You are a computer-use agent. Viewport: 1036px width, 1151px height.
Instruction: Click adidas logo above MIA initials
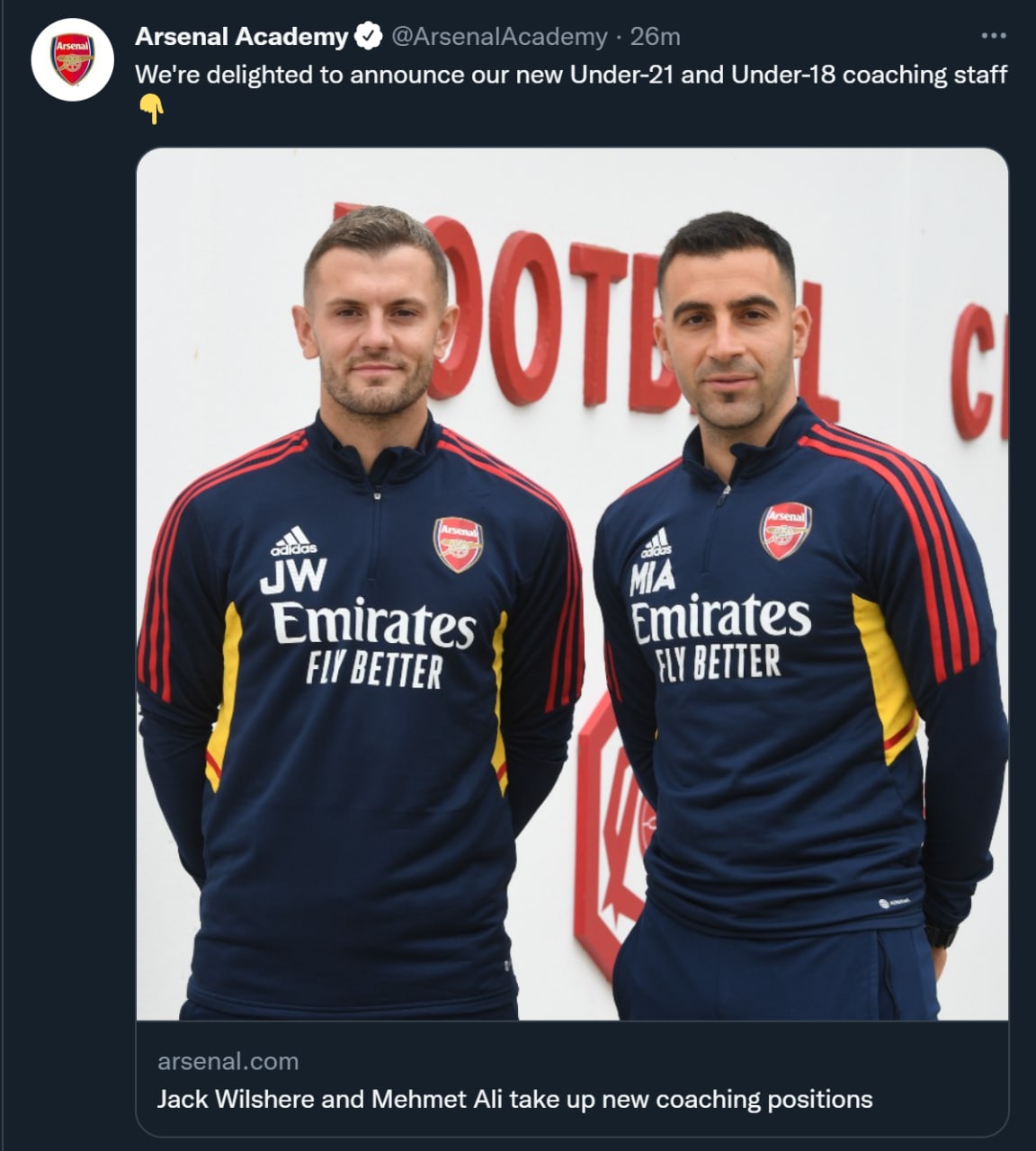pyautogui.click(x=656, y=542)
